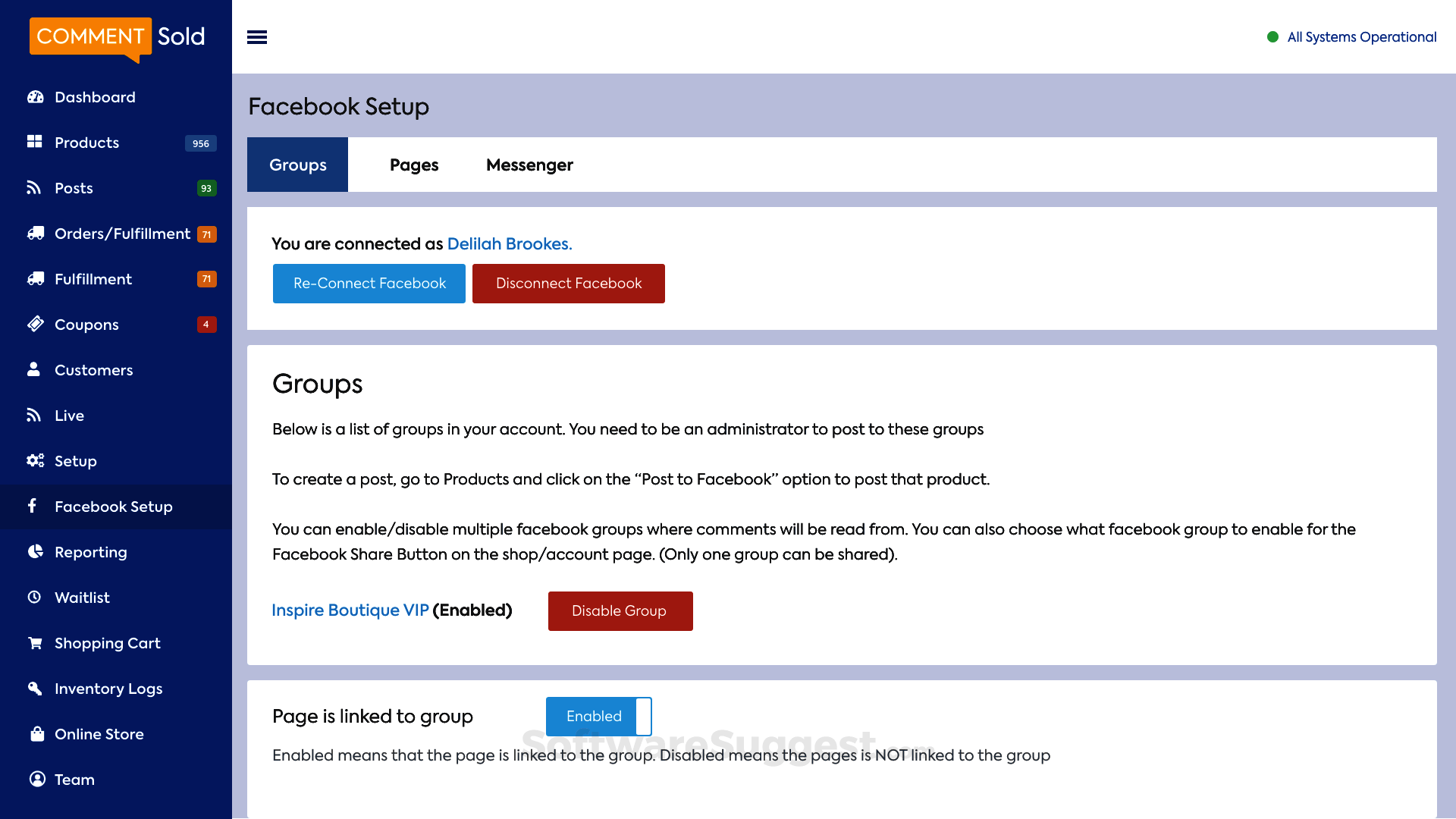Image resolution: width=1456 pixels, height=819 pixels.
Task: Click the Online Store bag icon
Action: pyautogui.click(x=36, y=733)
